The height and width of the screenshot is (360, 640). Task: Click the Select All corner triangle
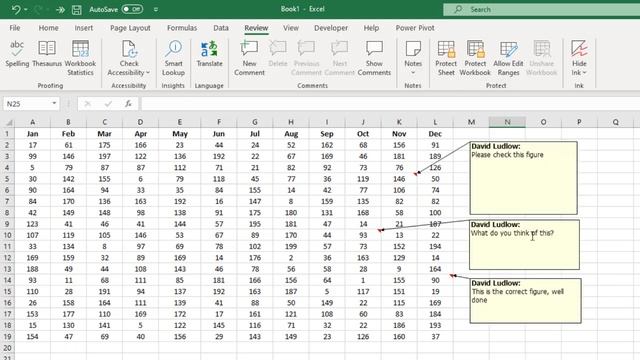[x=9, y=122]
